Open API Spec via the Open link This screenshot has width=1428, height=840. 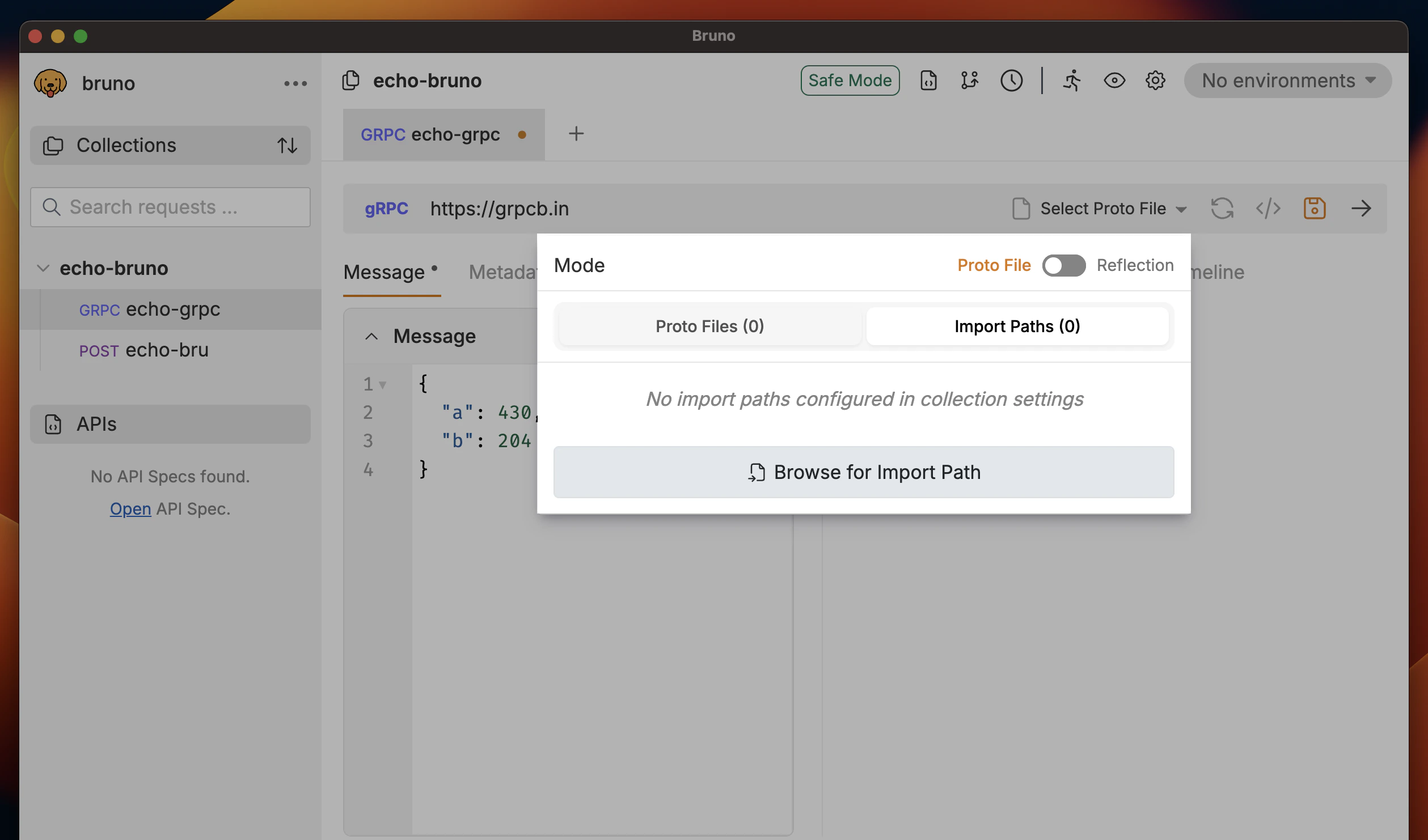[130, 508]
